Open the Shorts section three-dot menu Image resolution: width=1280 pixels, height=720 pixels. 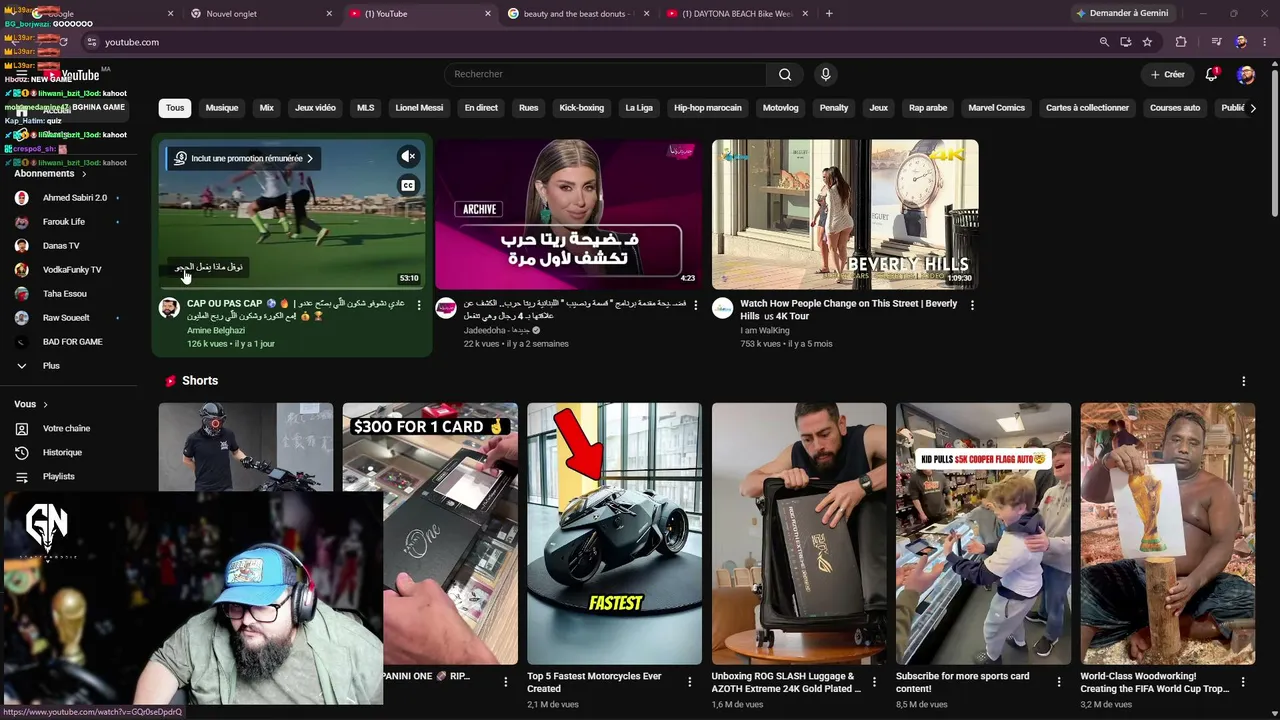click(1244, 381)
